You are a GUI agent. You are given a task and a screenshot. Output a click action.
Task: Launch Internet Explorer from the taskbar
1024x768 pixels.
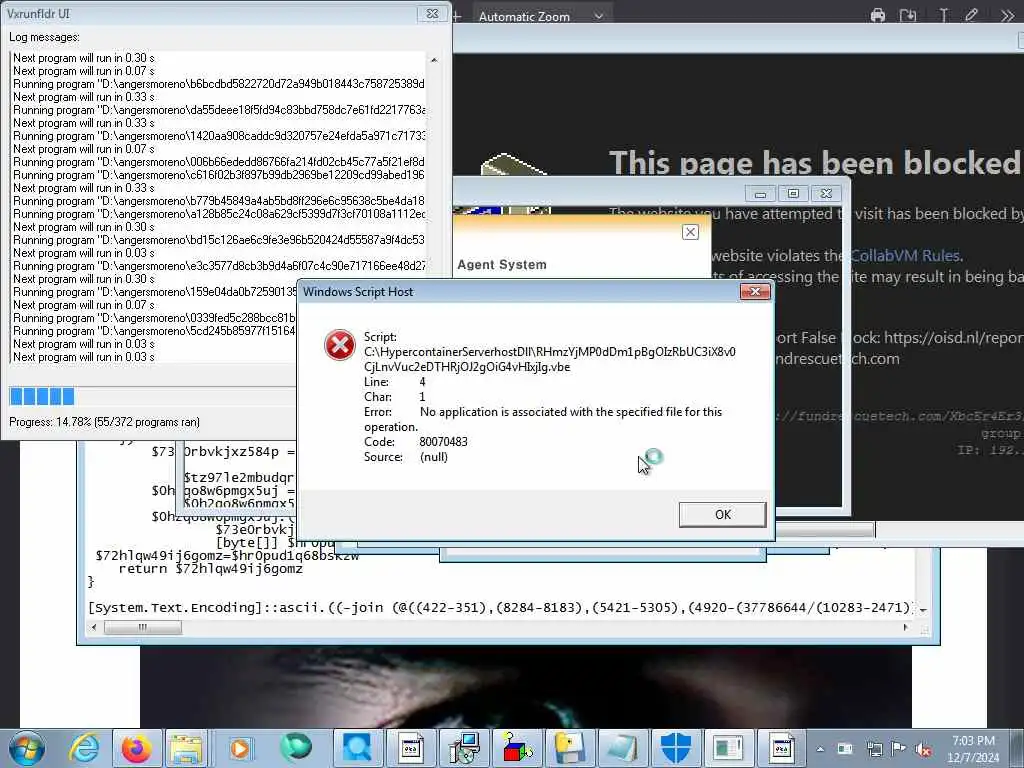(84, 748)
